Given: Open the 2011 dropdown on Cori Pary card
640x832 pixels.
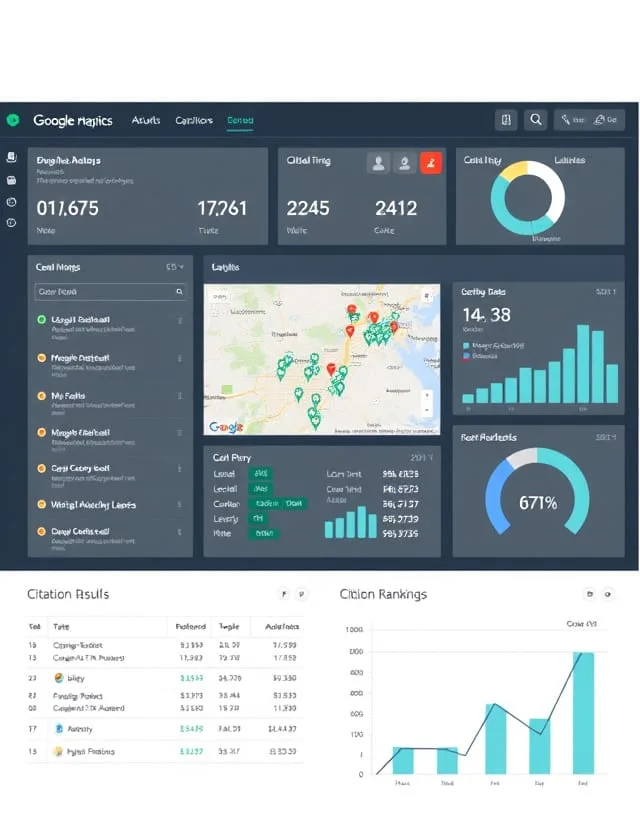Looking at the screenshot, I should 422,457.
